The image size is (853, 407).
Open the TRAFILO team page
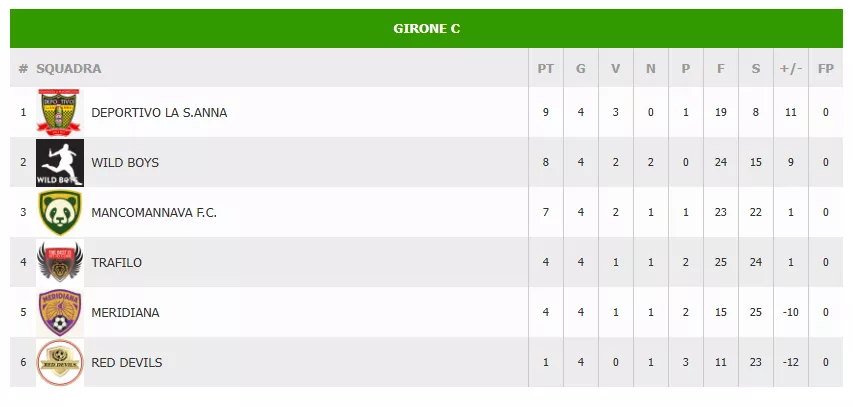coord(117,262)
